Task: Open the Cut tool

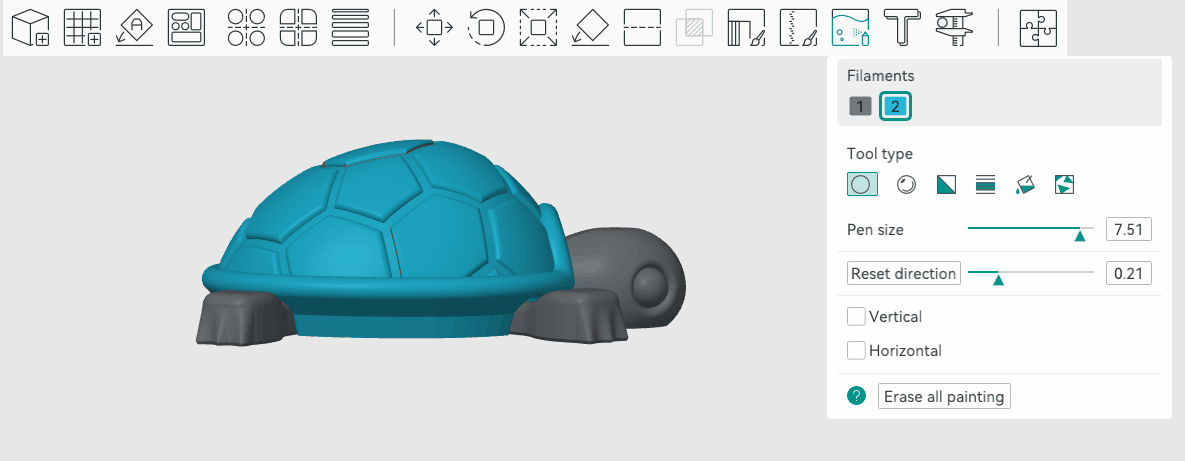Action: (642, 28)
